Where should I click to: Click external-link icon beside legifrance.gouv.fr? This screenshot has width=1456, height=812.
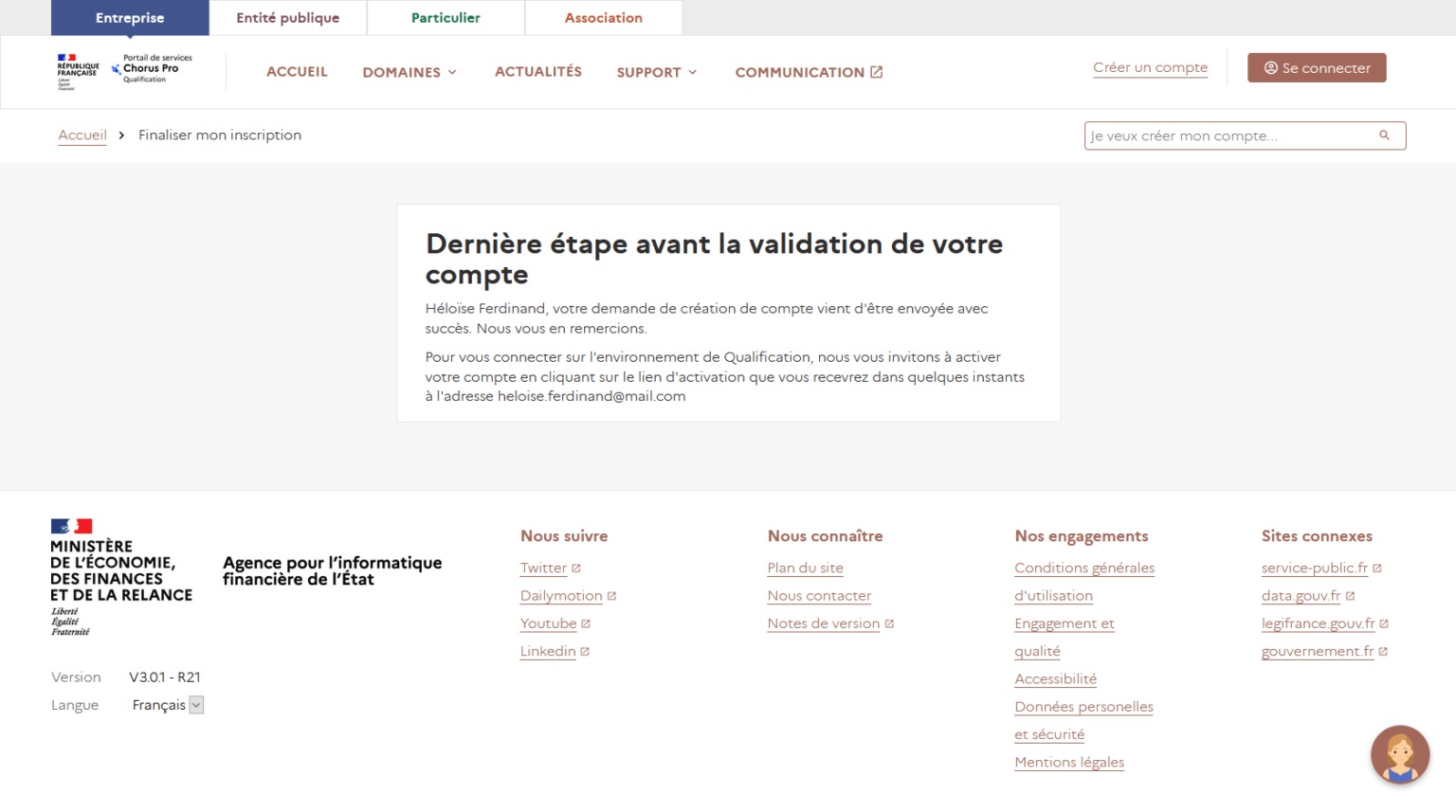pos(1384,623)
